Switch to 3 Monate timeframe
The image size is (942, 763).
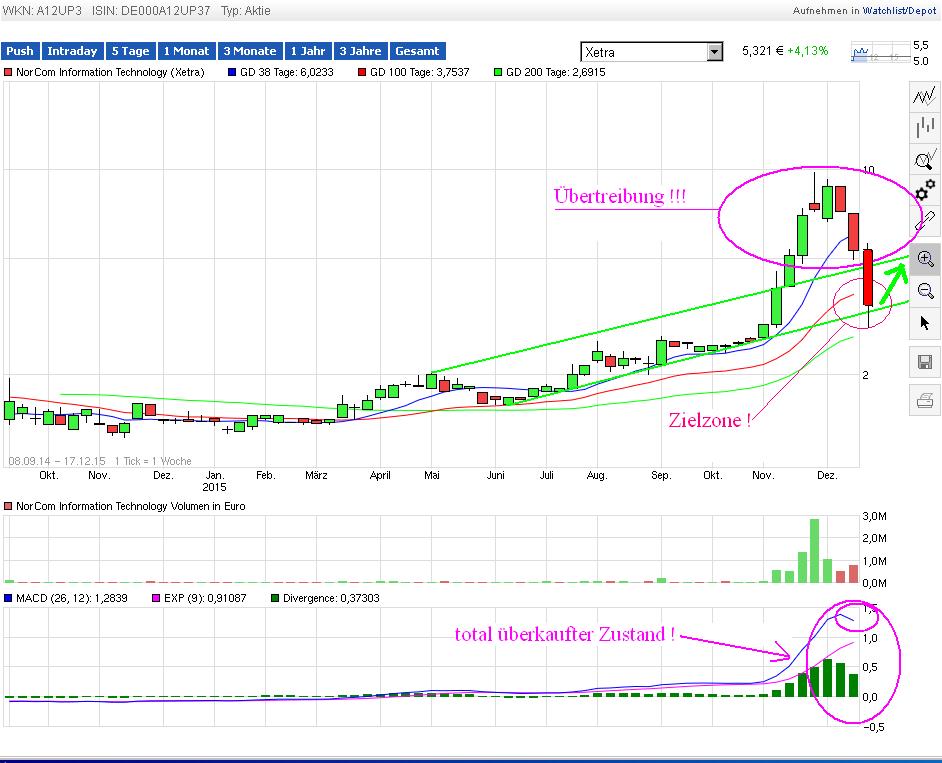(250, 51)
